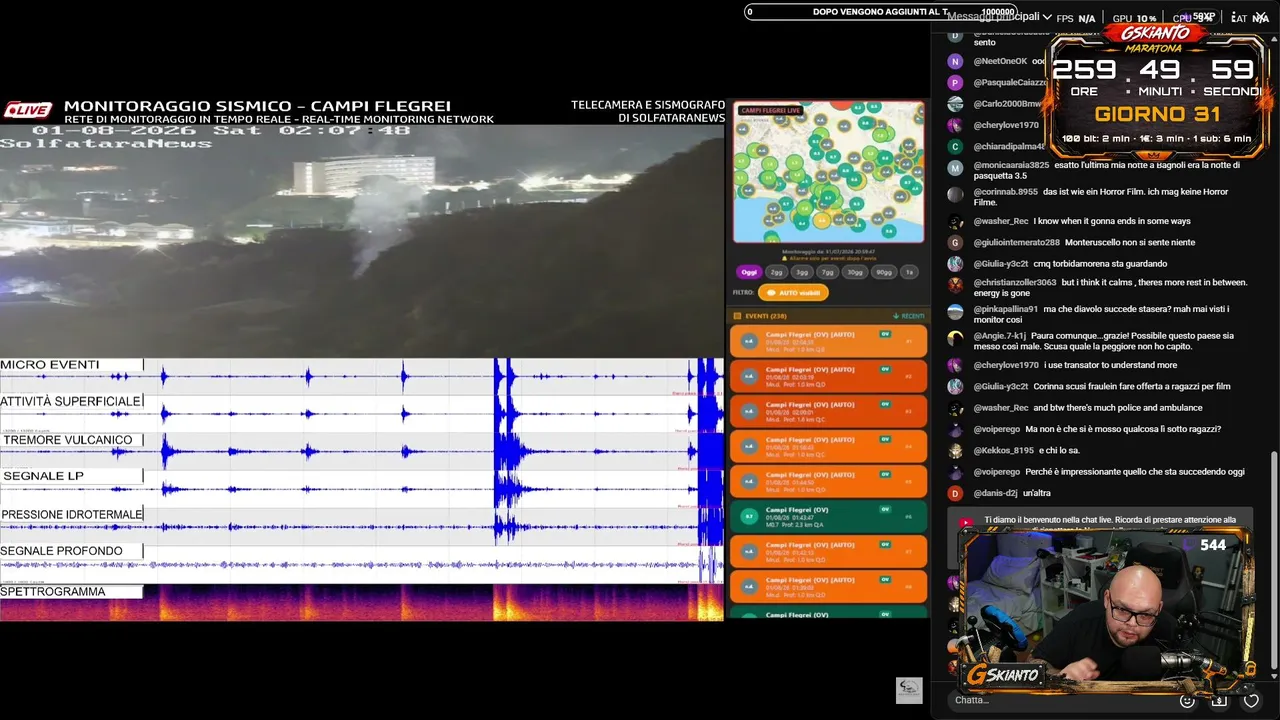Click the MICRO EVENTI seismograph label
Viewport: 1280px width, 720px height.
71,365
